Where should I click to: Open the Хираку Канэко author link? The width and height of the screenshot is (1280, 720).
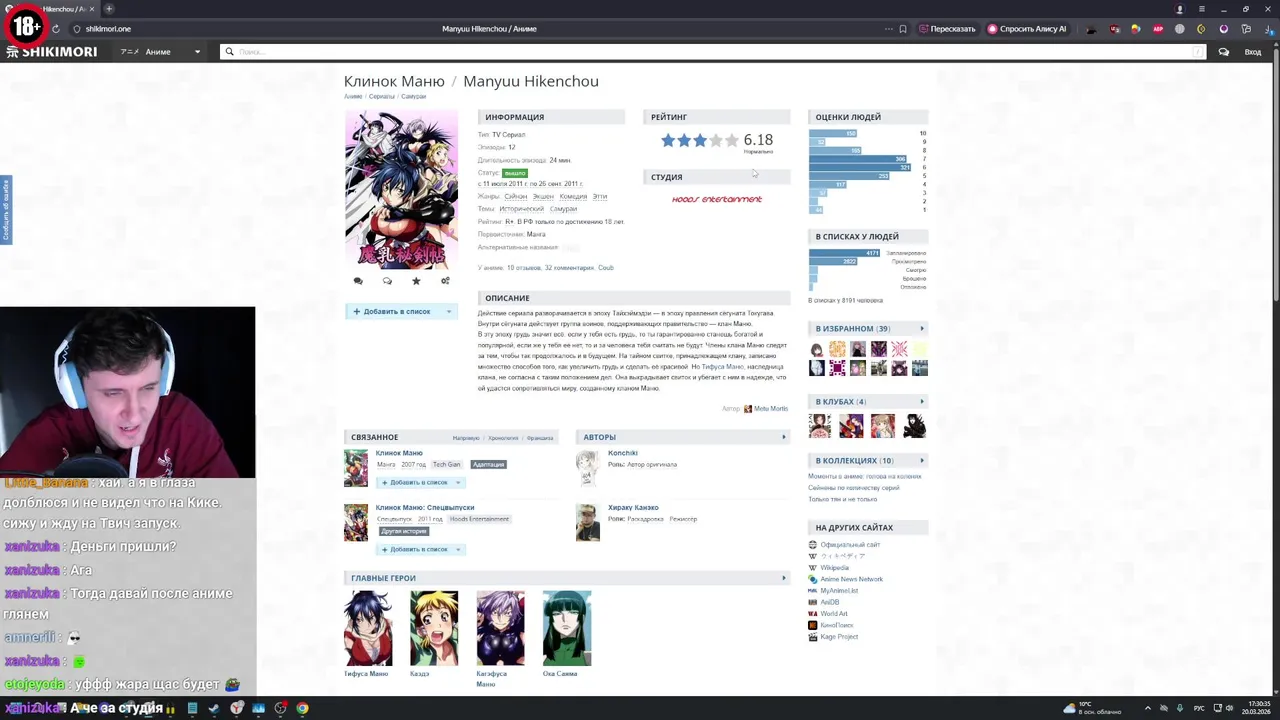[633, 508]
